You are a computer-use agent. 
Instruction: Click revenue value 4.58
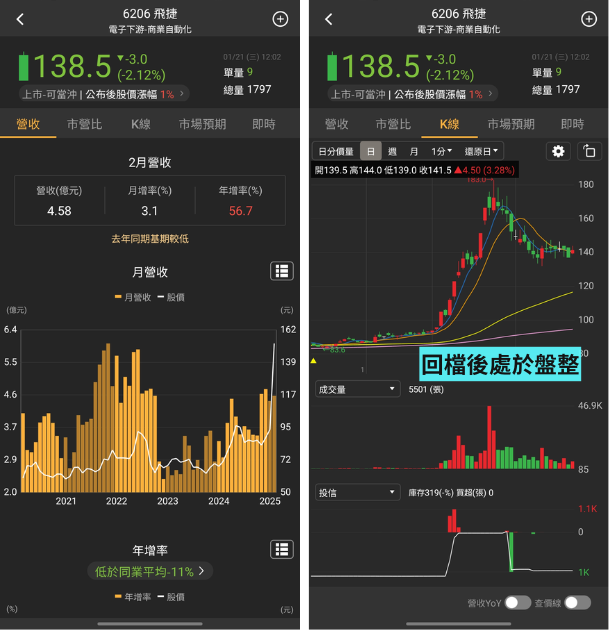tap(59, 211)
